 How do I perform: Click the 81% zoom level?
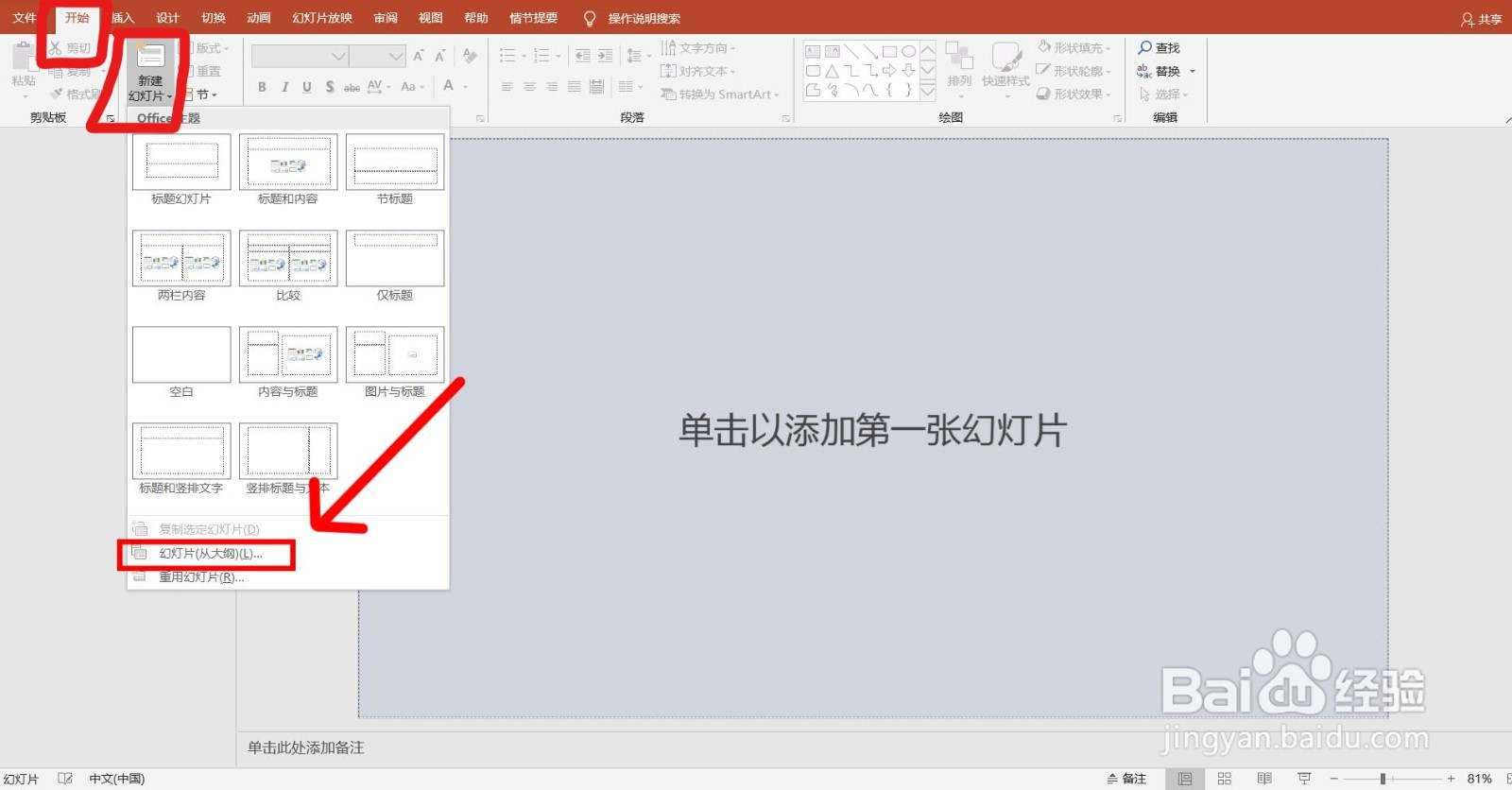coord(1480,779)
